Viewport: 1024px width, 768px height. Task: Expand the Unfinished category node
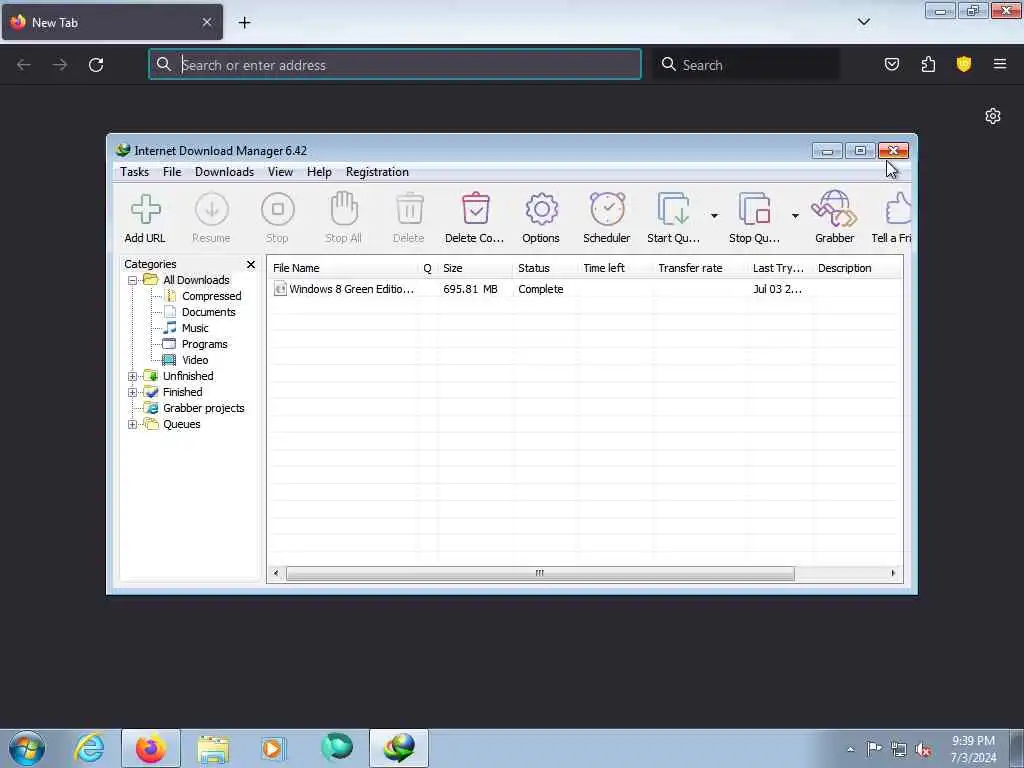click(x=133, y=376)
